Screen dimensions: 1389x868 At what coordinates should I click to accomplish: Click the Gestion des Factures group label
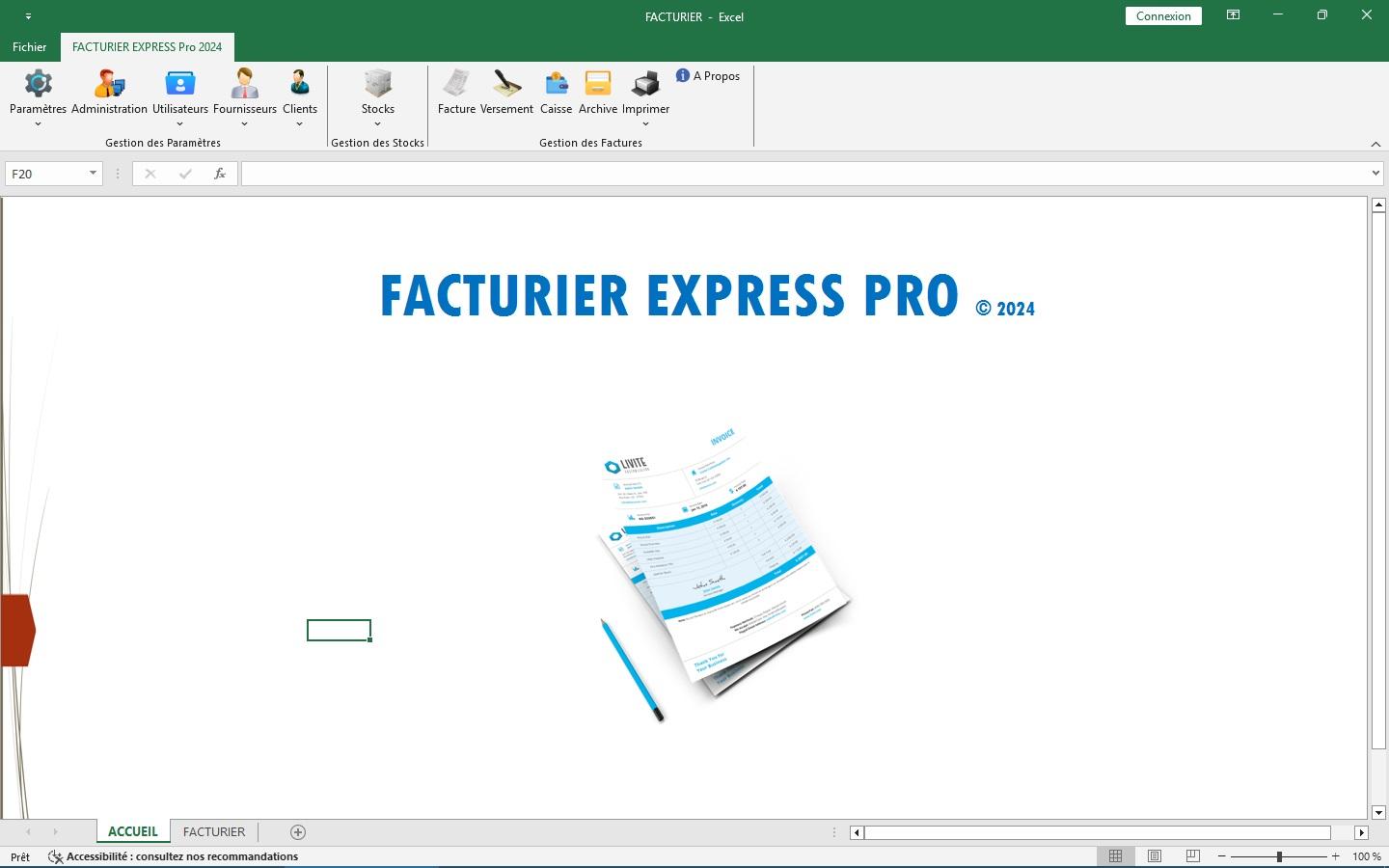click(x=590, y=143)
